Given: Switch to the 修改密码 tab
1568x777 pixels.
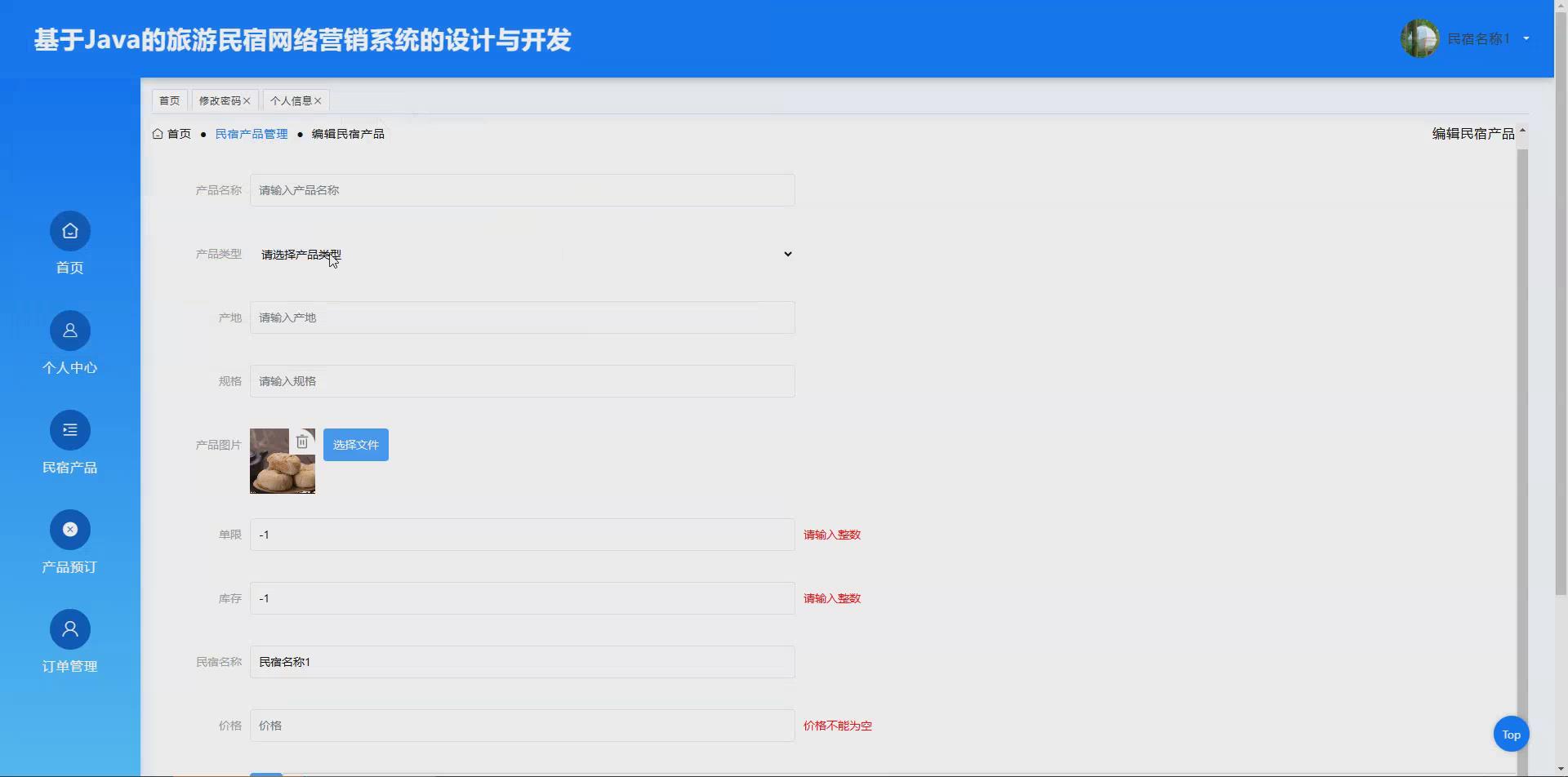Looking at the screenshot, I should [x=219, y=100].
